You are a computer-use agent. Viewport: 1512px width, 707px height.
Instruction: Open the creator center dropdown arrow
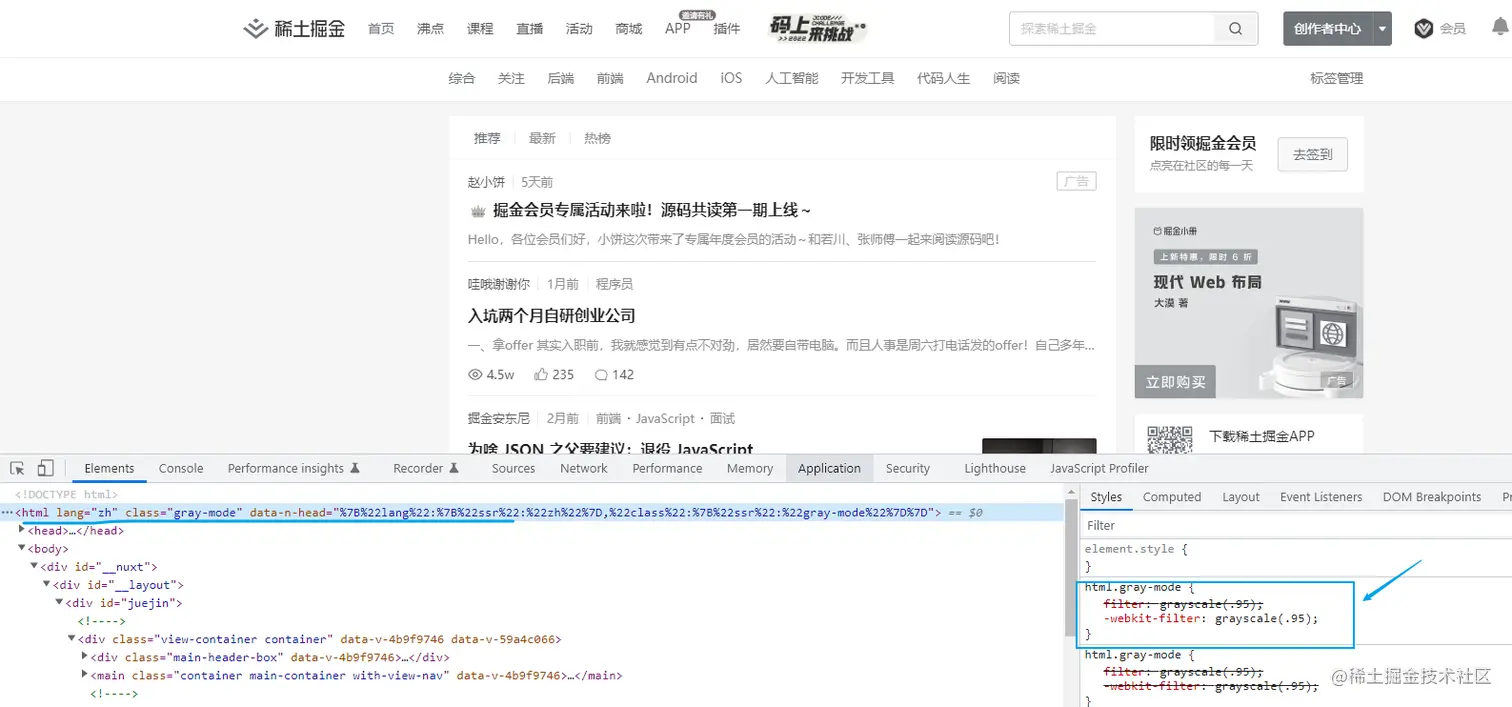(x=1382, y=29)
